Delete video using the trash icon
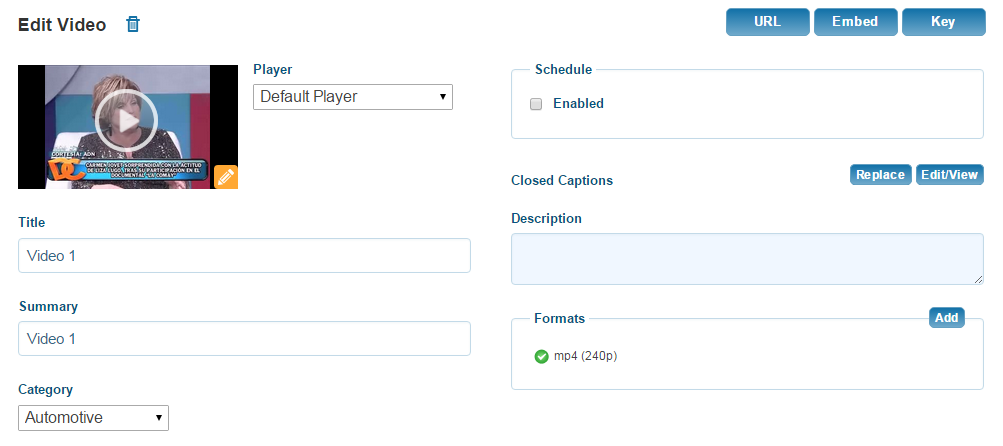1003x446 pixels. [132, 24]
